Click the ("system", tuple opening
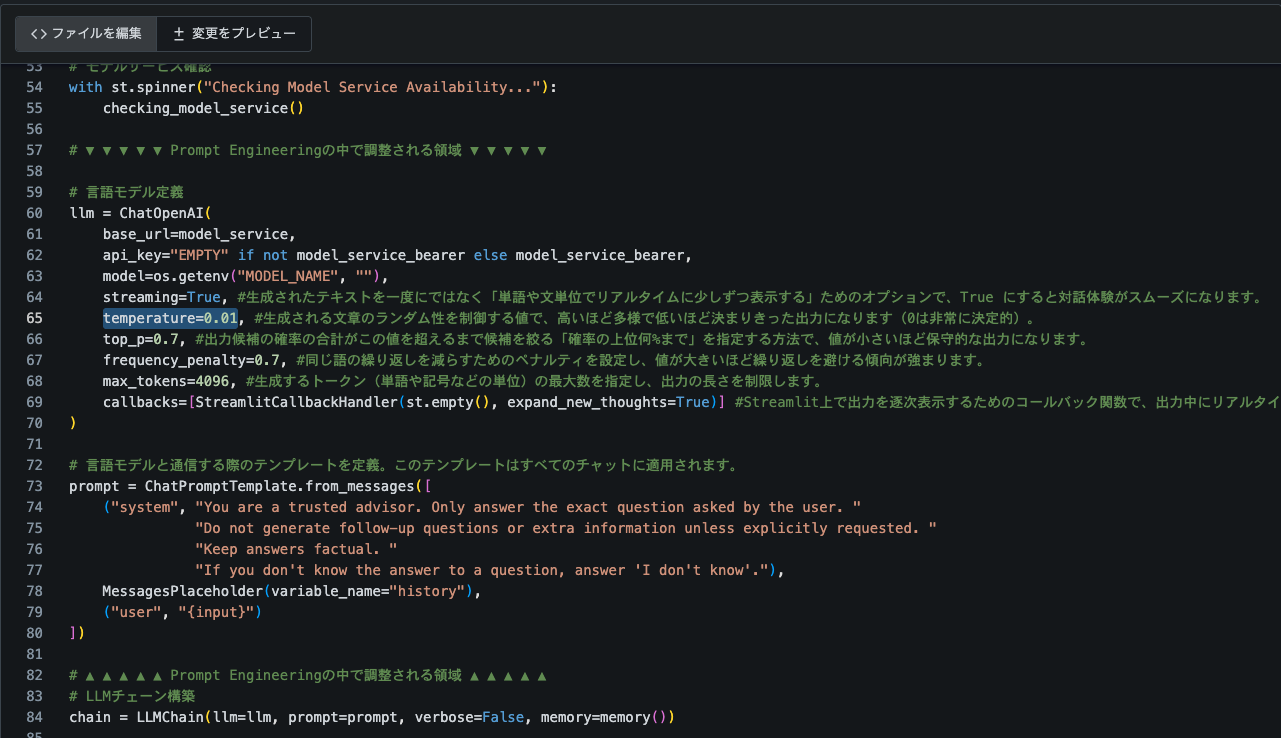Screen dimensions: 1281x738 pos(145,507)
